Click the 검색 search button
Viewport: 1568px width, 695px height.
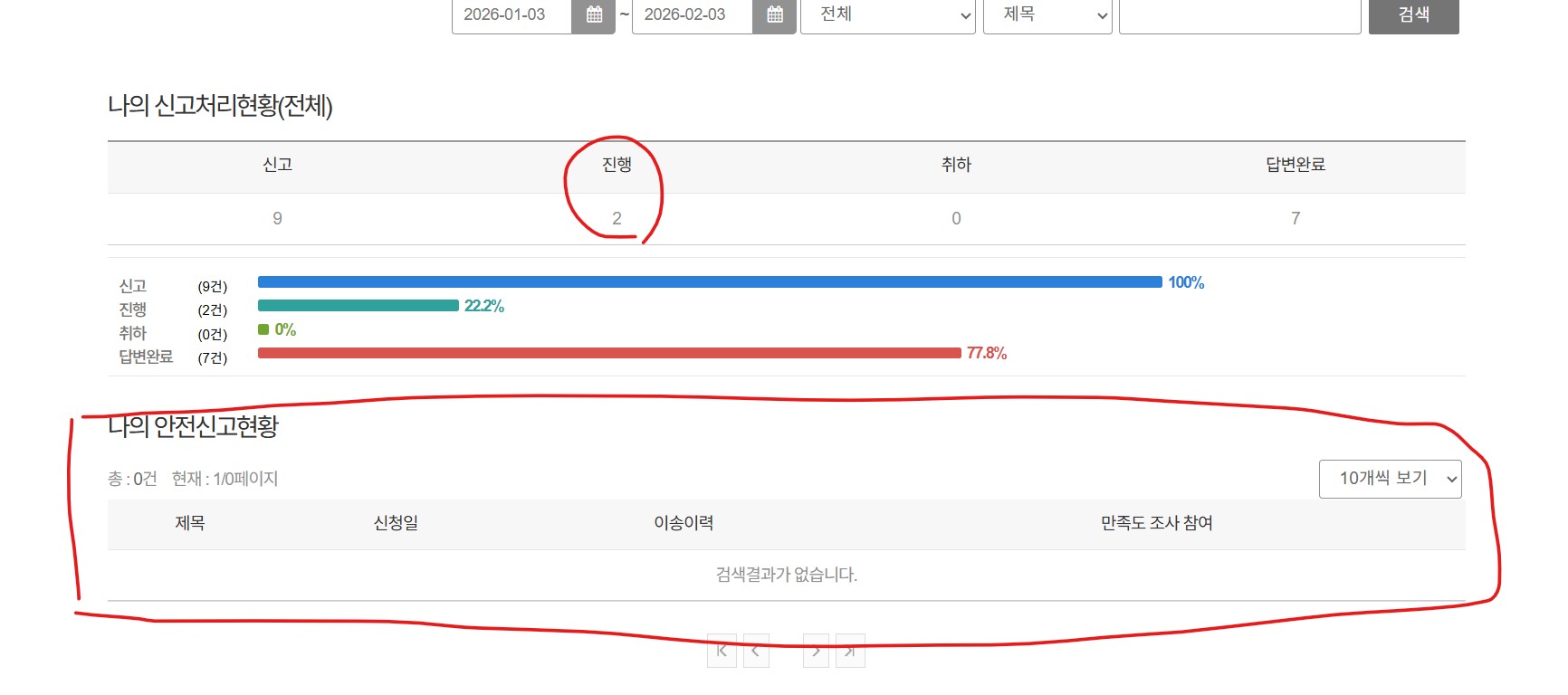[x=1414, y=14]
